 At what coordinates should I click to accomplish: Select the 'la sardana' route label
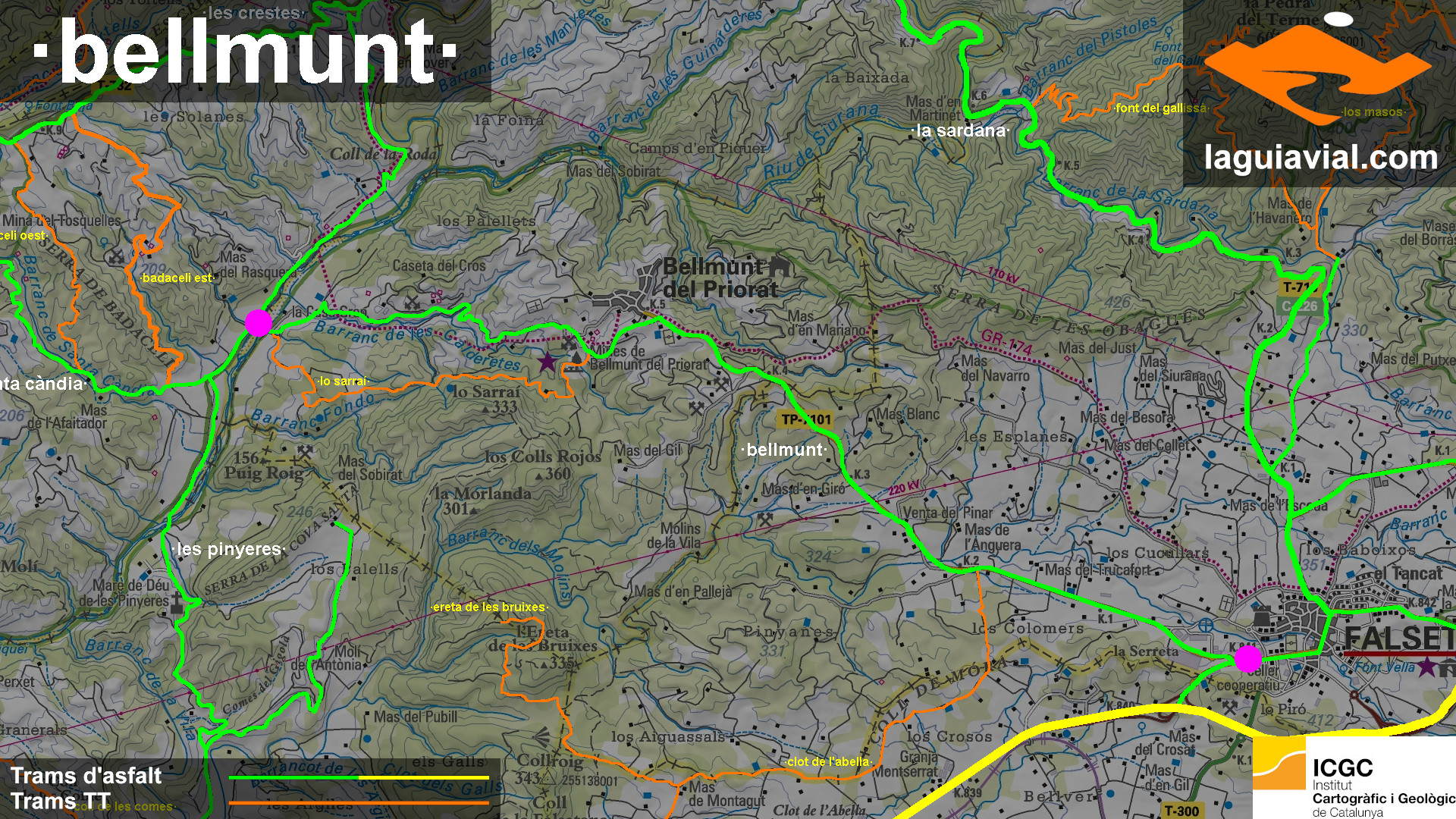pyautogui.click(x=960, y=130)
